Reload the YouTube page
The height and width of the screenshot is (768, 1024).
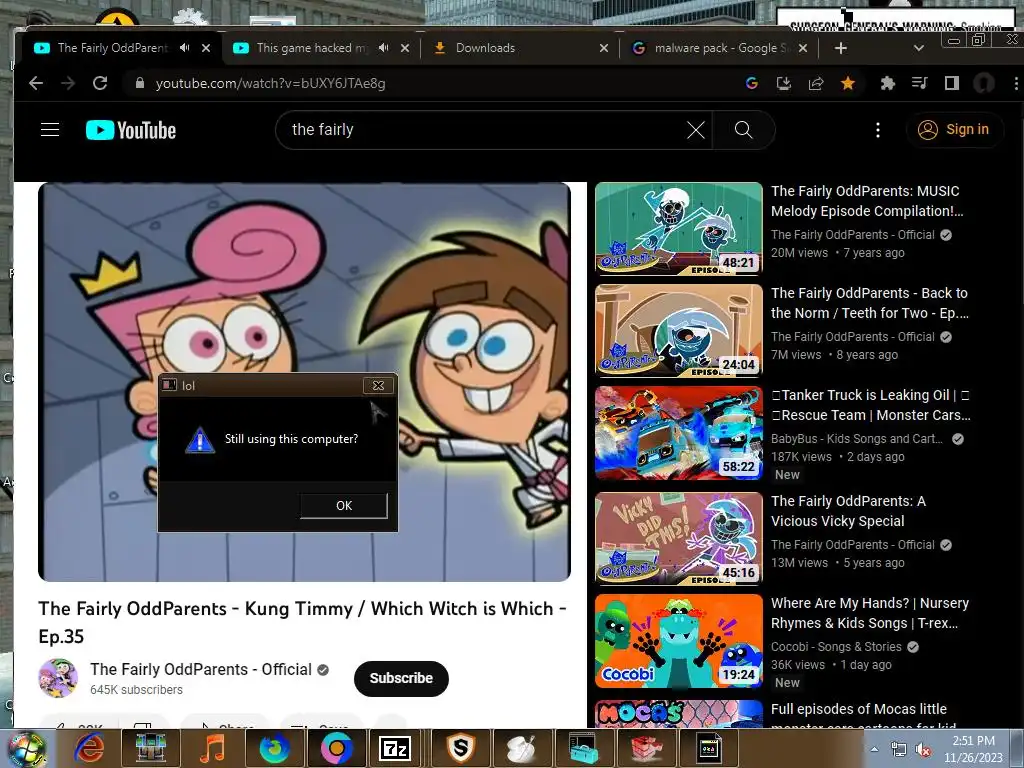[x=100, y=83]
